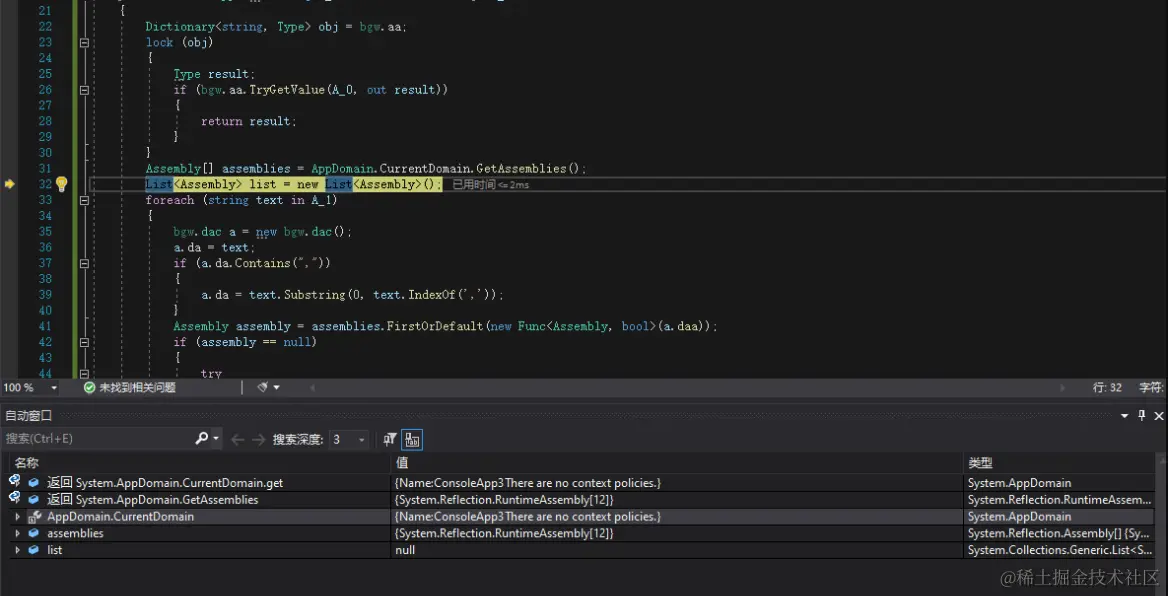The width and height of the screenshot is (1168, 596).
Task: Click the 自动窗口 panel title
Action: (29, 416)
